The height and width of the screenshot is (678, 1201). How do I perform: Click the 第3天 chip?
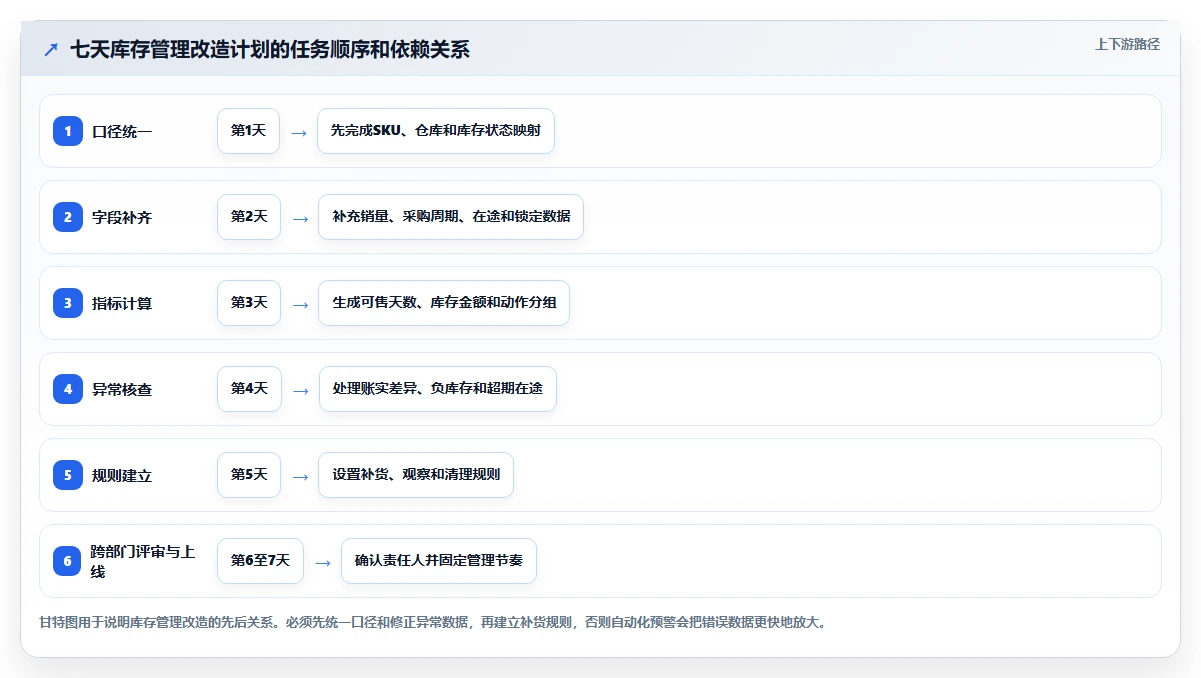click(249, 303)
